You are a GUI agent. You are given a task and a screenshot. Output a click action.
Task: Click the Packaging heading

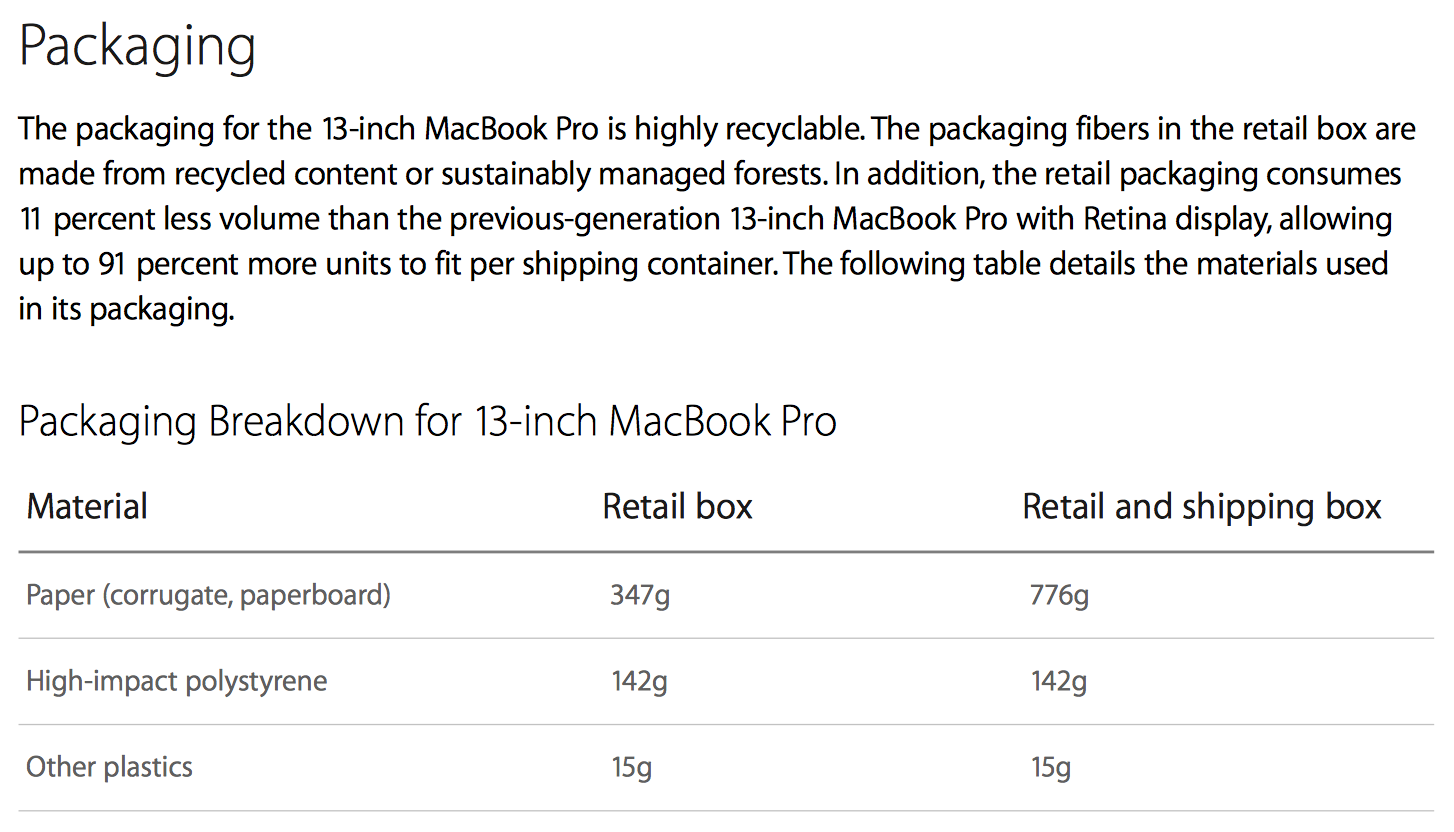coord(138,49)
